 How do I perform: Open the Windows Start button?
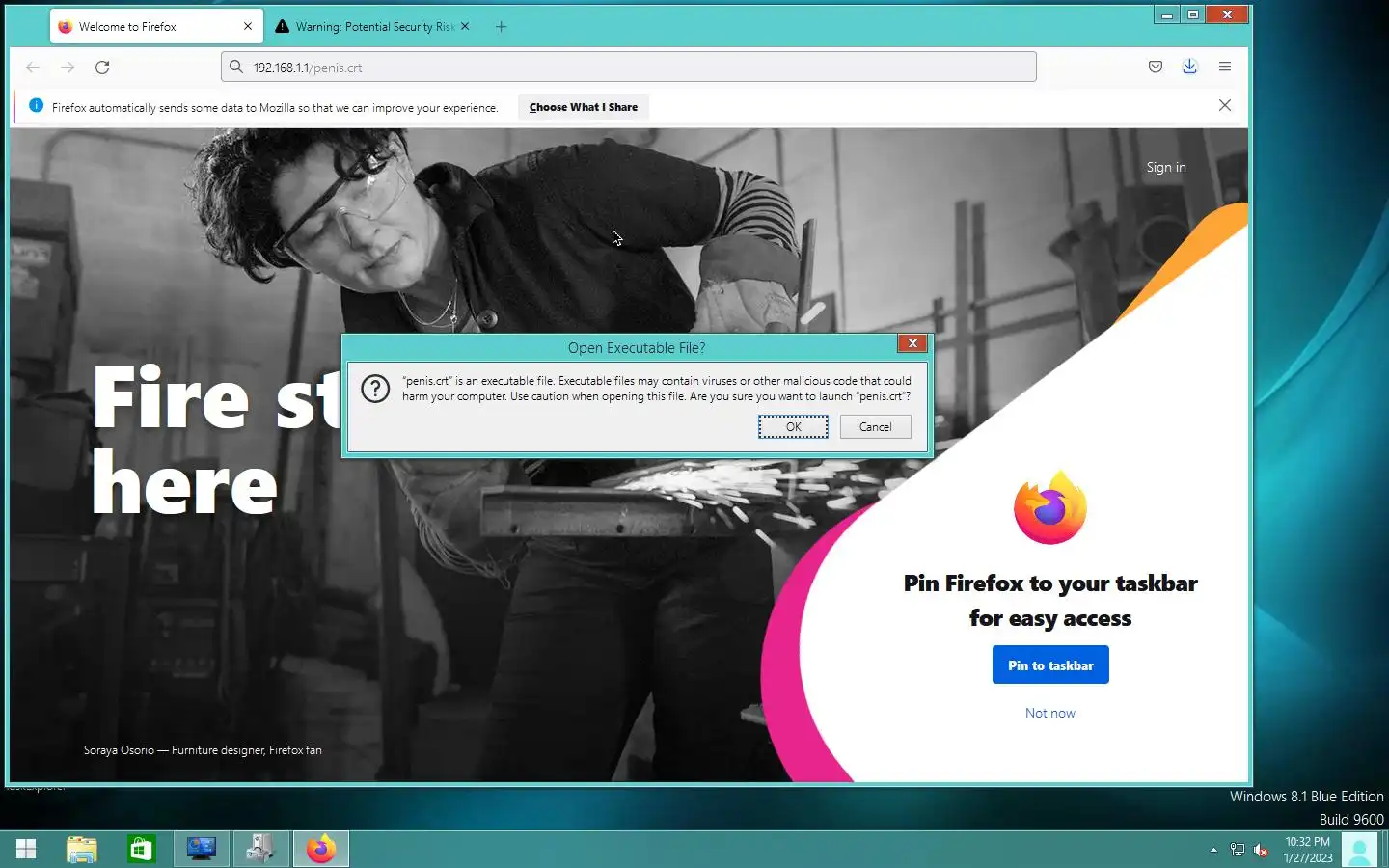26,849
